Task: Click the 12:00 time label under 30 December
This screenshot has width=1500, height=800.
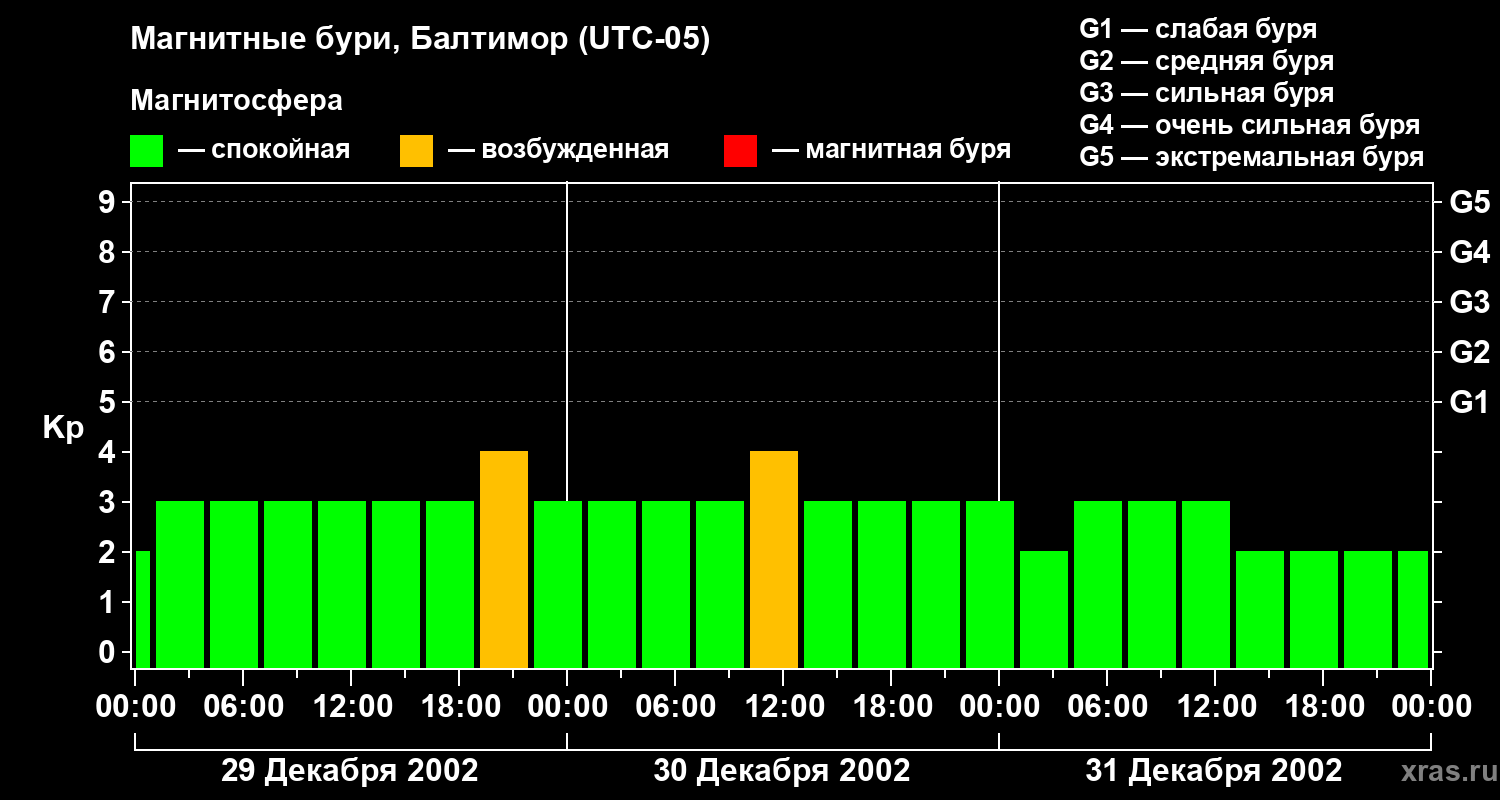Action: (x=782, y=707)
